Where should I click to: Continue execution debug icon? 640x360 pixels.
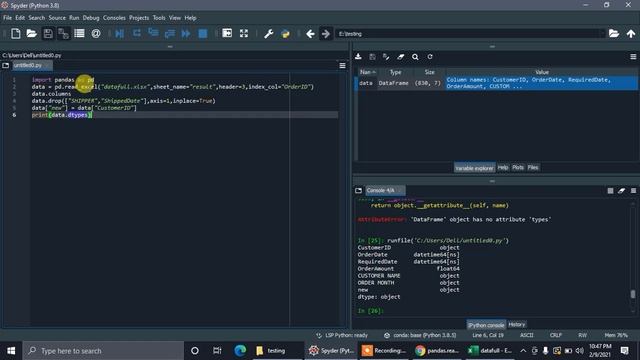point(186,33)
